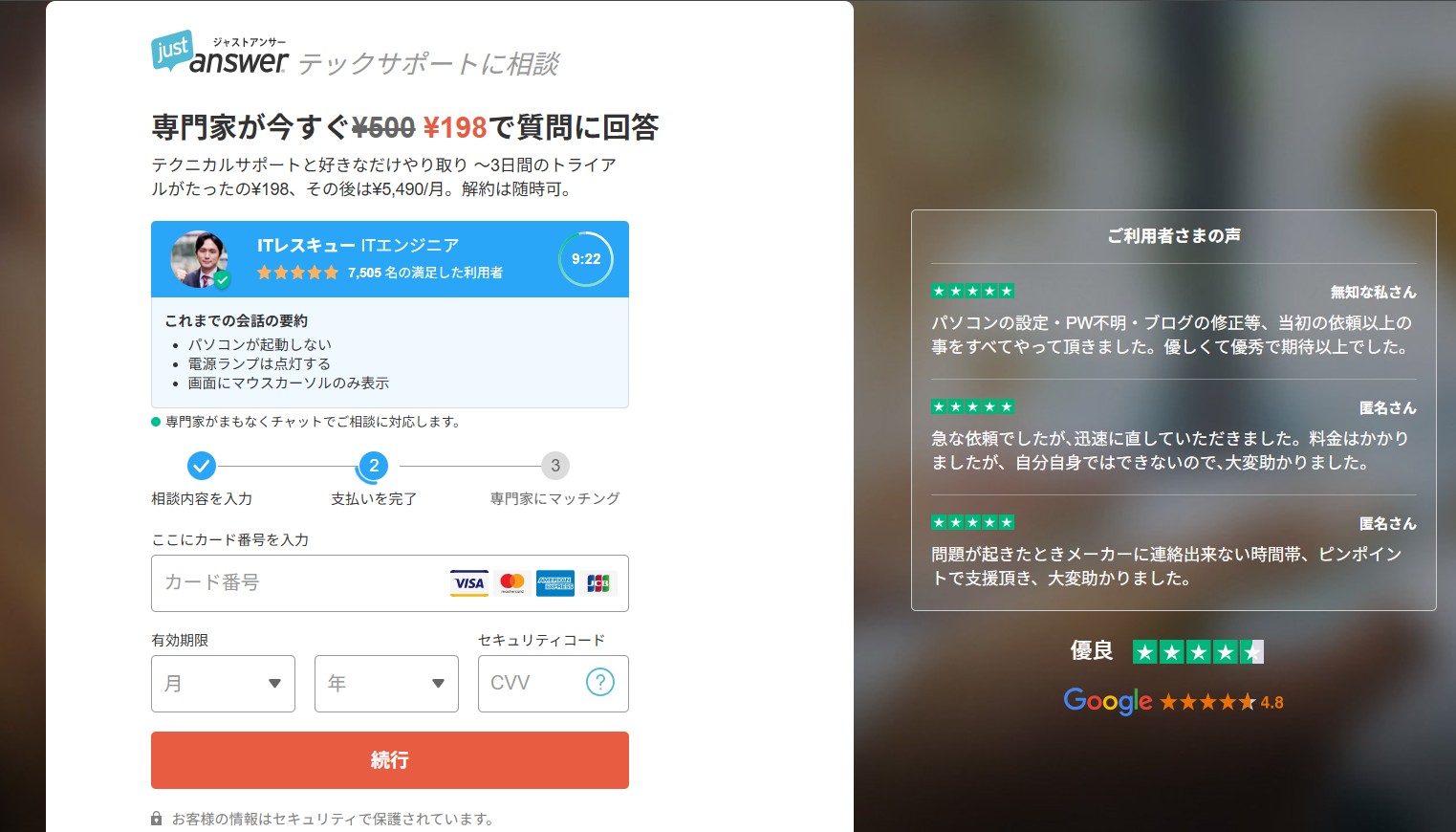Click the American Express card icon
1456x832 pixels.
coord(554,583)
